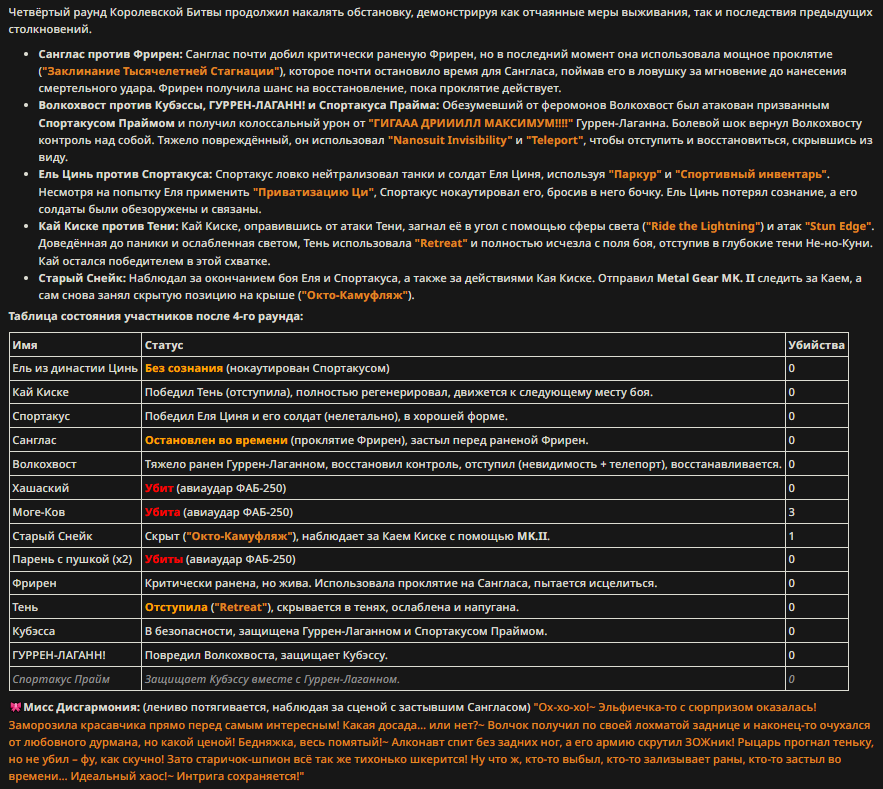The height and width of the screenshot is (789, 883).
Task: Click 'Паркур' orange text
Action: pos(635,175)
